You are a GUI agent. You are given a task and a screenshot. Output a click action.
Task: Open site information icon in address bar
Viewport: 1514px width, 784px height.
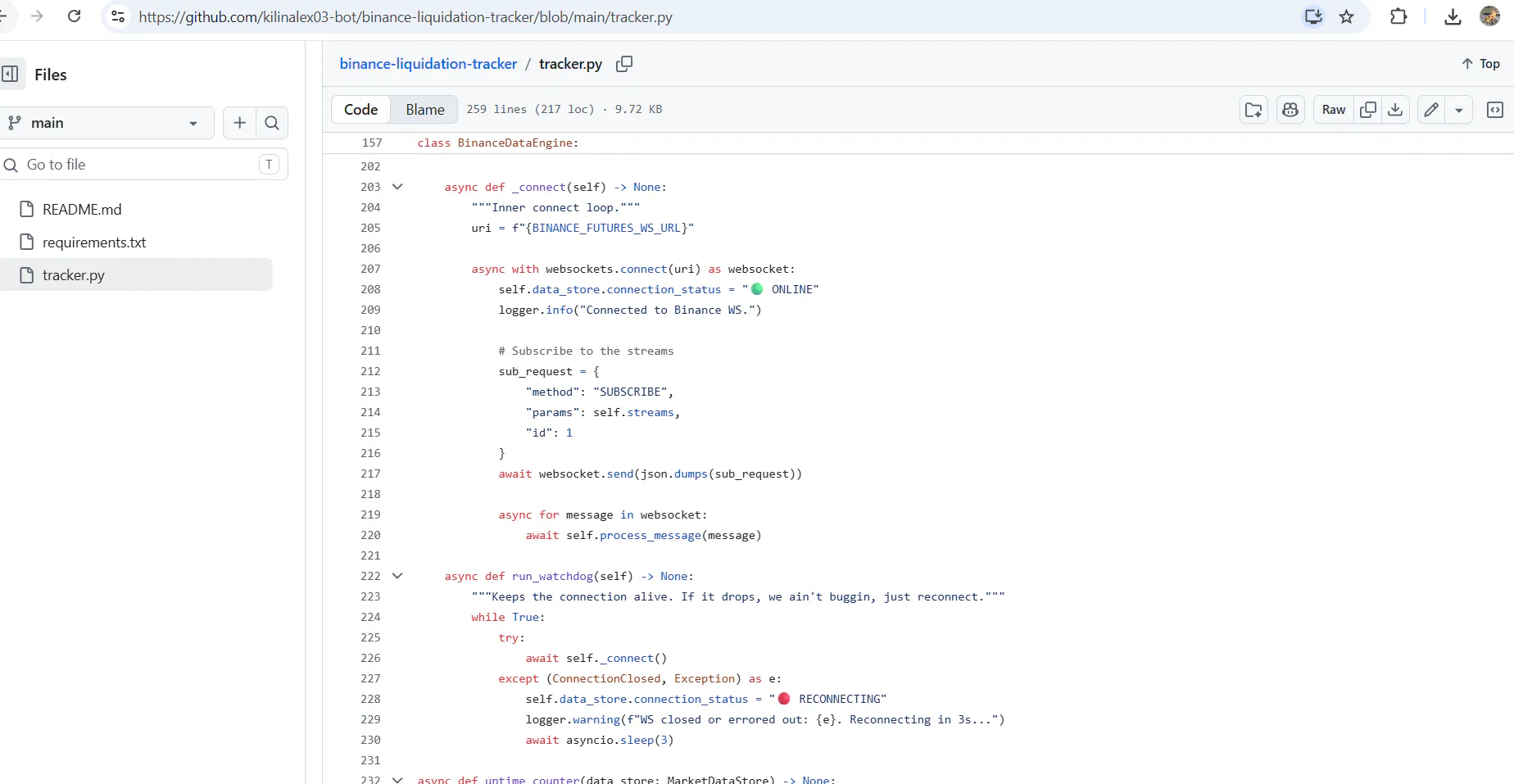[x=118, y=16]
